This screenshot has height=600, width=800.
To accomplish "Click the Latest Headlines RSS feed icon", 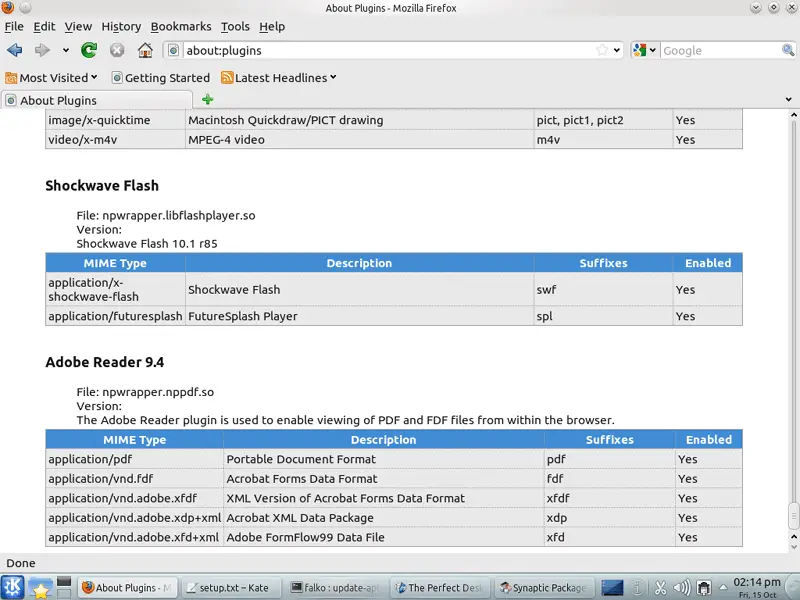I will (x=227, y=78).
